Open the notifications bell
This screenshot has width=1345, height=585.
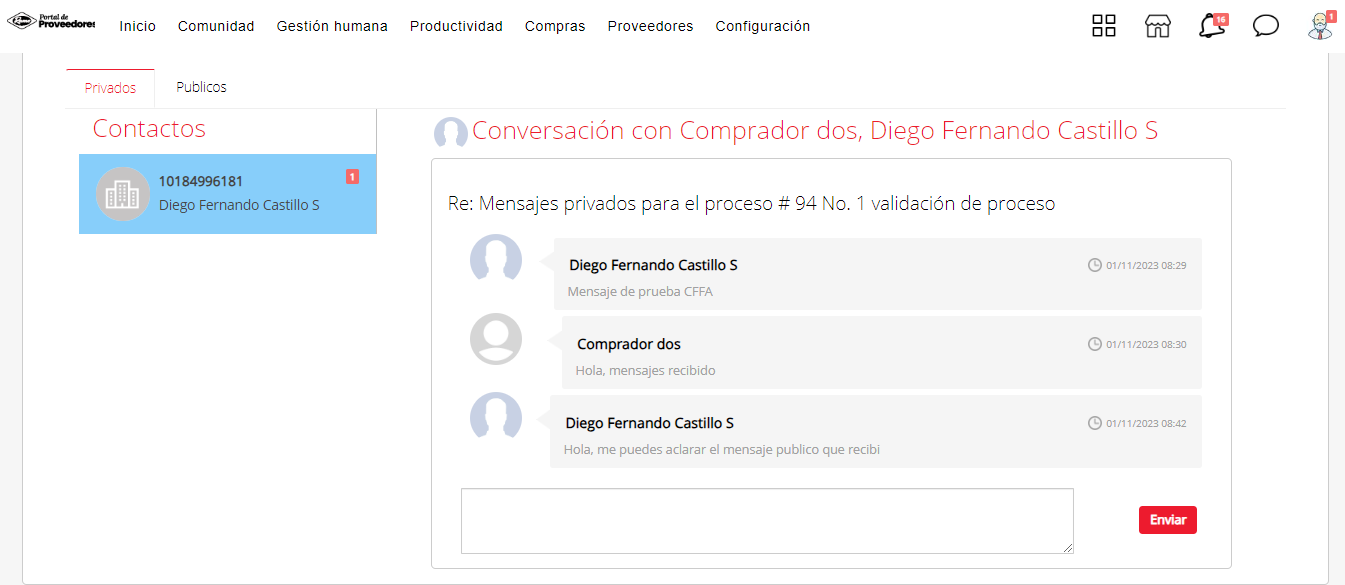pos(1211,26)
